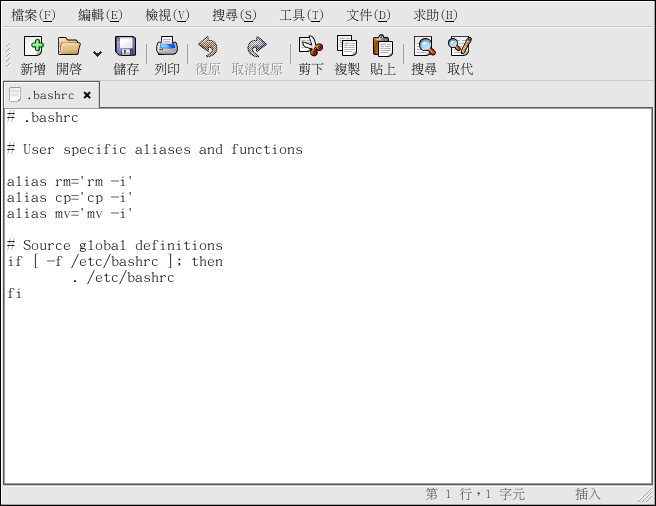Open the 檢視(V) menu
Viewport: 656px width, 506px height.
167,15
